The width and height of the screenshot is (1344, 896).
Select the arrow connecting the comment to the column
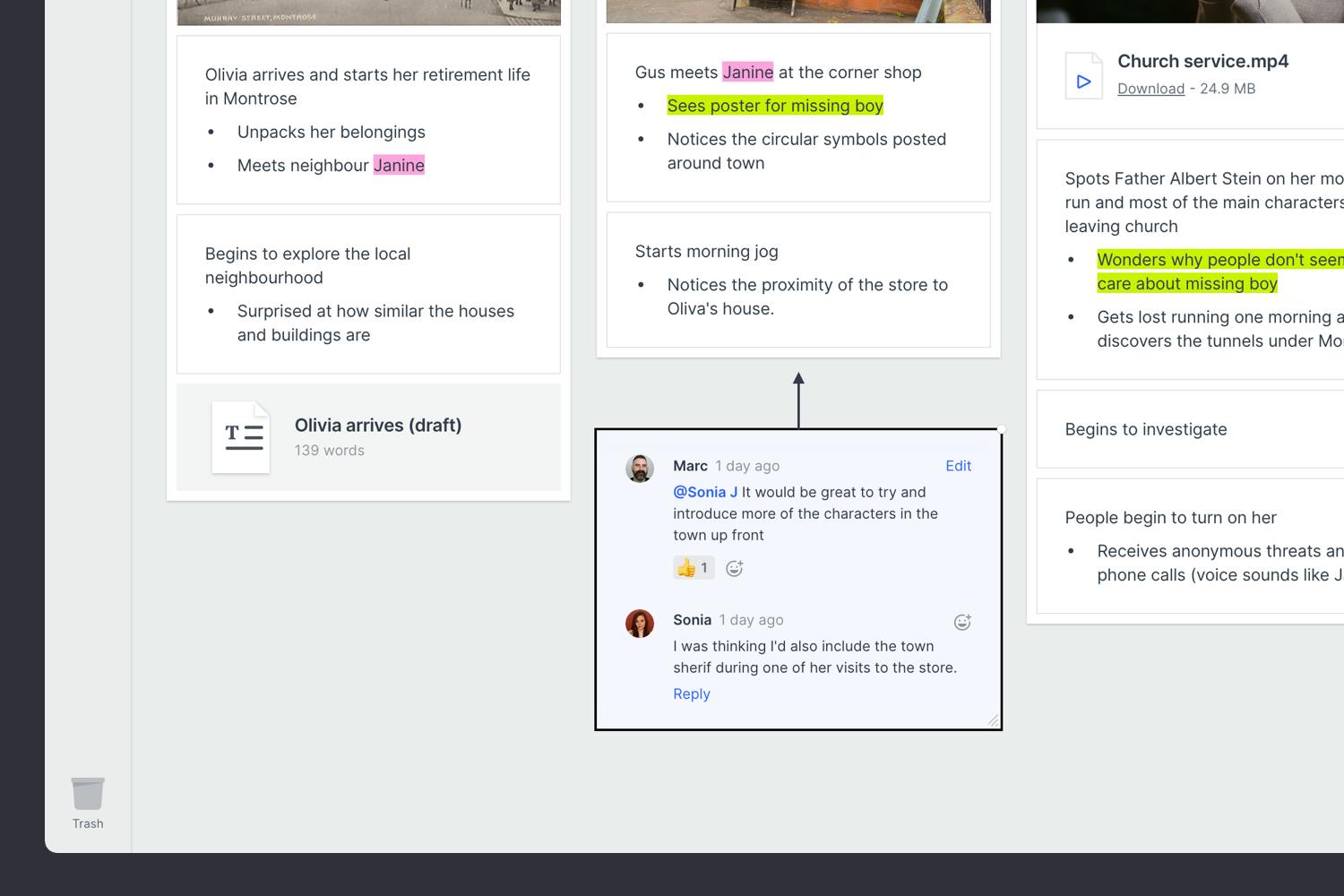click(798, 401)
